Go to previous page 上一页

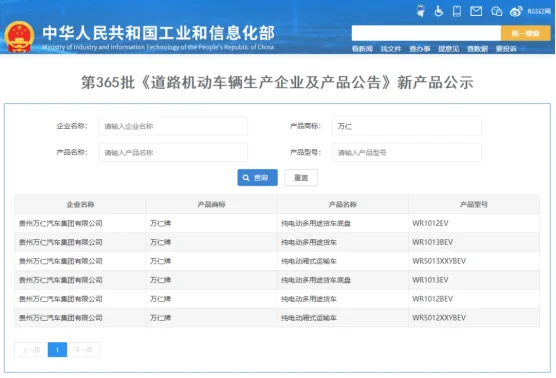[31, 350]
